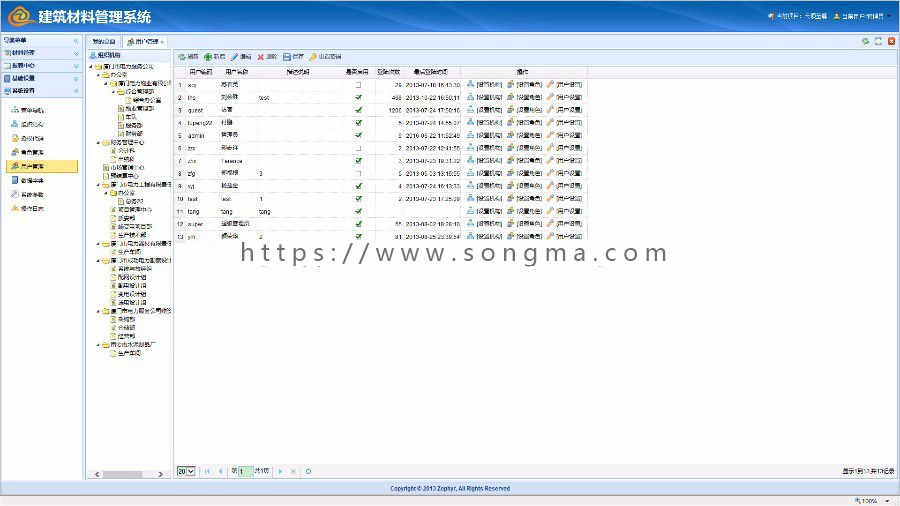Click the green refresh icon in the user grid toolbar

click(181, 57)
